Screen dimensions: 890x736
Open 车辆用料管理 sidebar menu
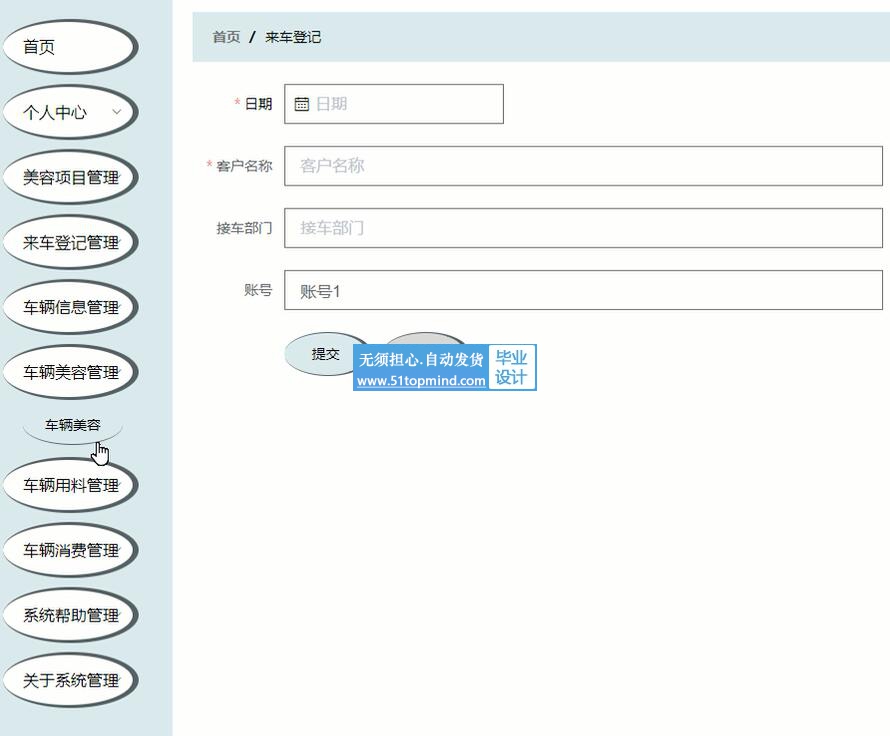pyautogui.click(x=70, y=485)
